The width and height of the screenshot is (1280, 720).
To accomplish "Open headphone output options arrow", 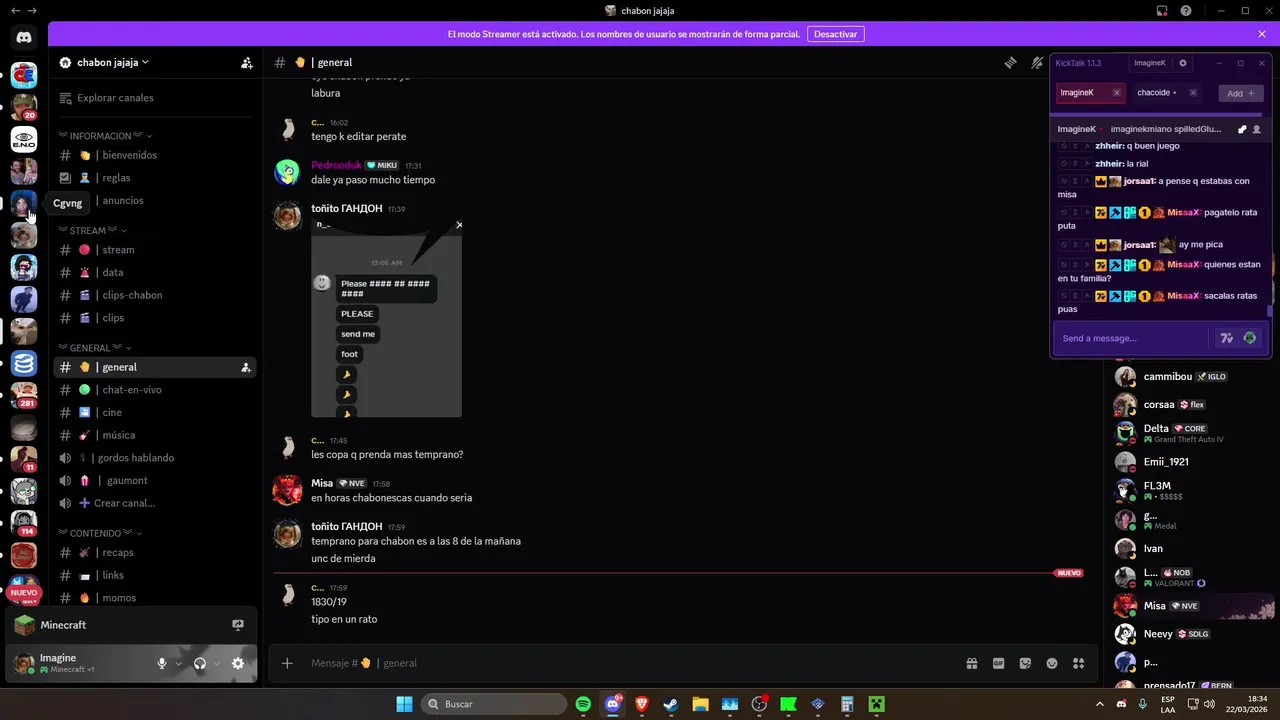I will (216, 663).
